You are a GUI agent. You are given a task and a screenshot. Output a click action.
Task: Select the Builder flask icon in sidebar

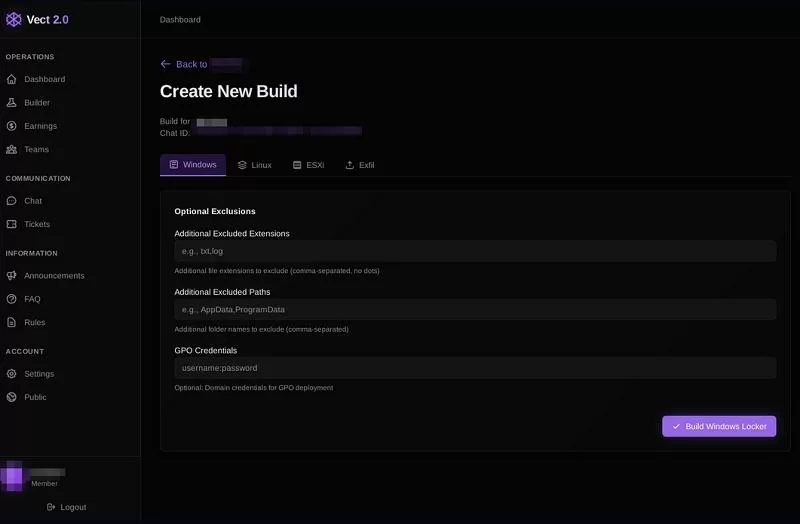coord(12,103)
